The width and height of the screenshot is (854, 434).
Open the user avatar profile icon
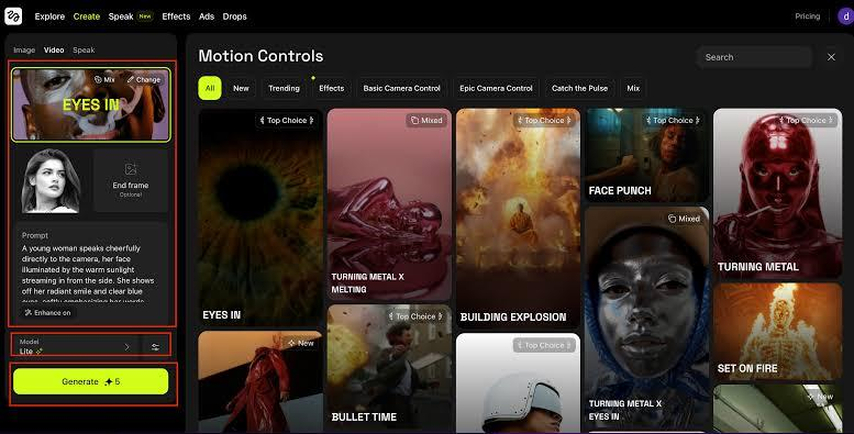846,16
